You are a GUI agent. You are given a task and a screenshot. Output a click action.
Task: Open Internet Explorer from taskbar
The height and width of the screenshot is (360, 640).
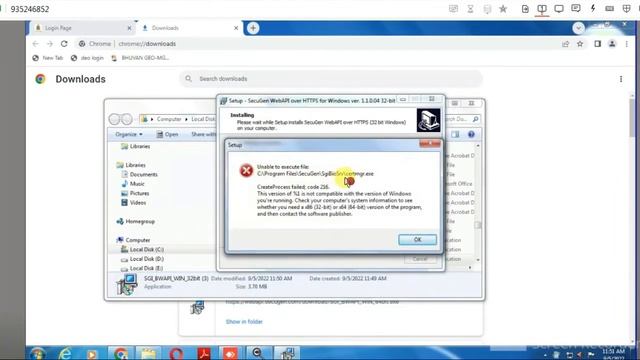point(65,353)
